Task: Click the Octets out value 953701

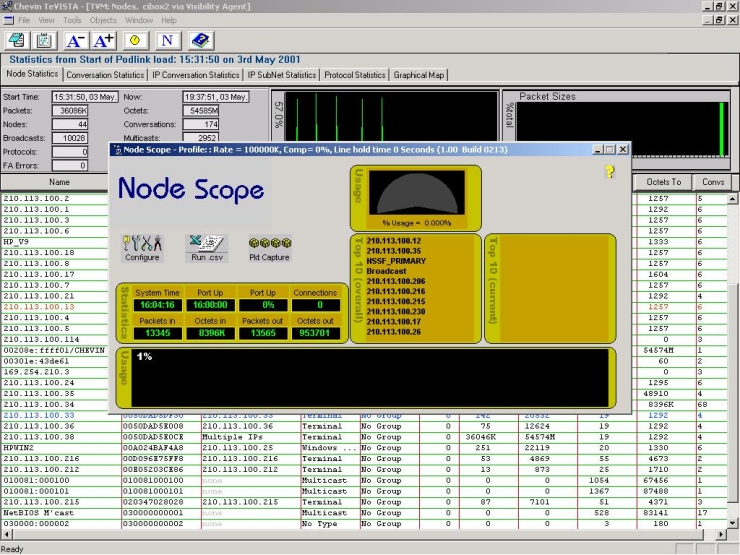Action: 316,333
